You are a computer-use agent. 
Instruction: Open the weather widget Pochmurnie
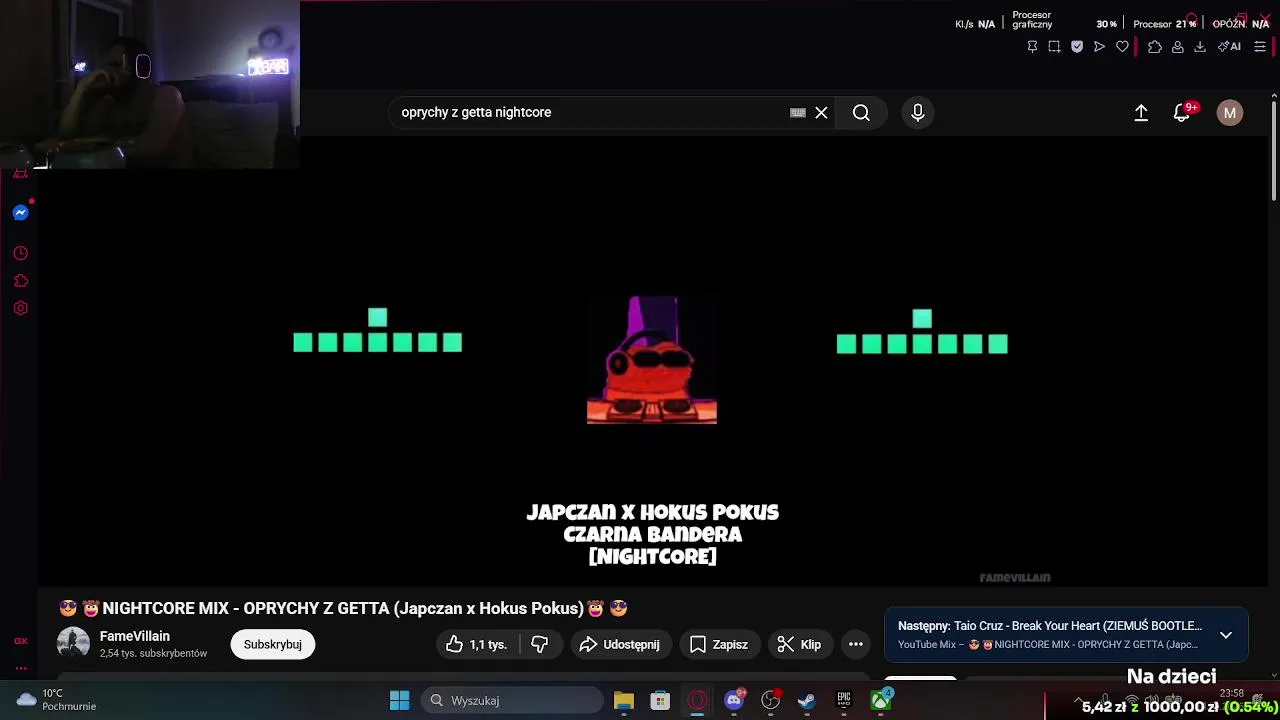[x=56, y=700]
